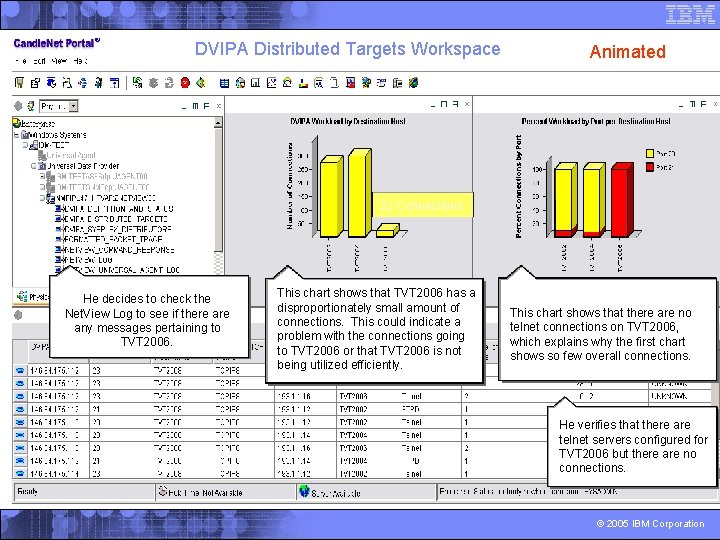Click the Server Available status bar indicator

366,492
